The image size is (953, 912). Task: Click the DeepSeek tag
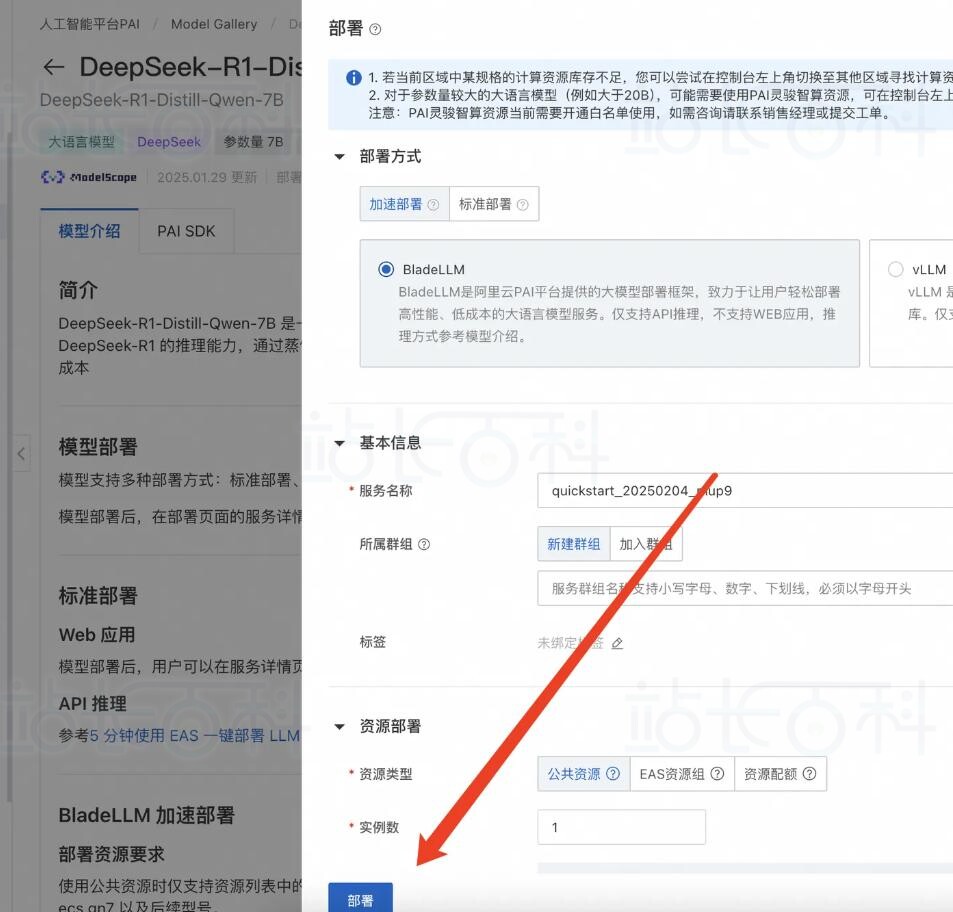click(x=169, y=142)
